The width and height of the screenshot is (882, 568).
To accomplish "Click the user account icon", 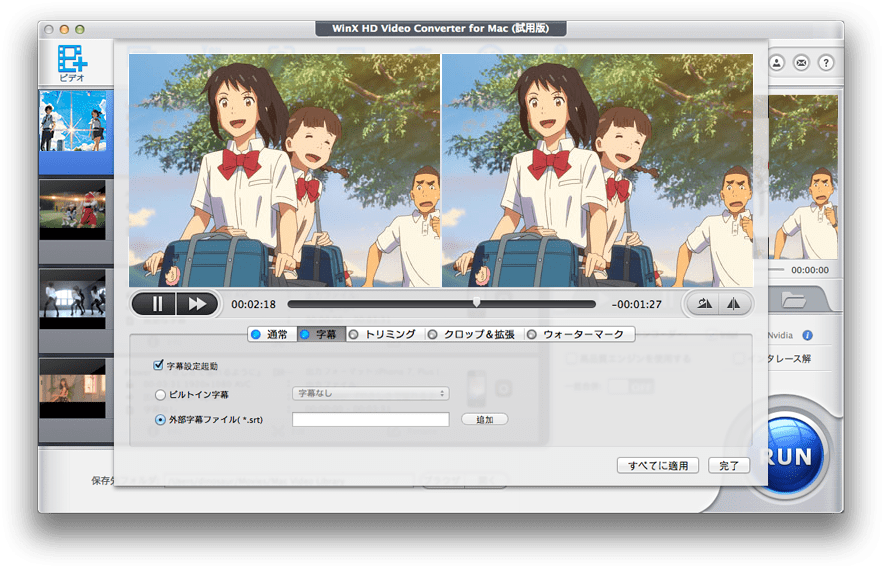I will 778,62.
